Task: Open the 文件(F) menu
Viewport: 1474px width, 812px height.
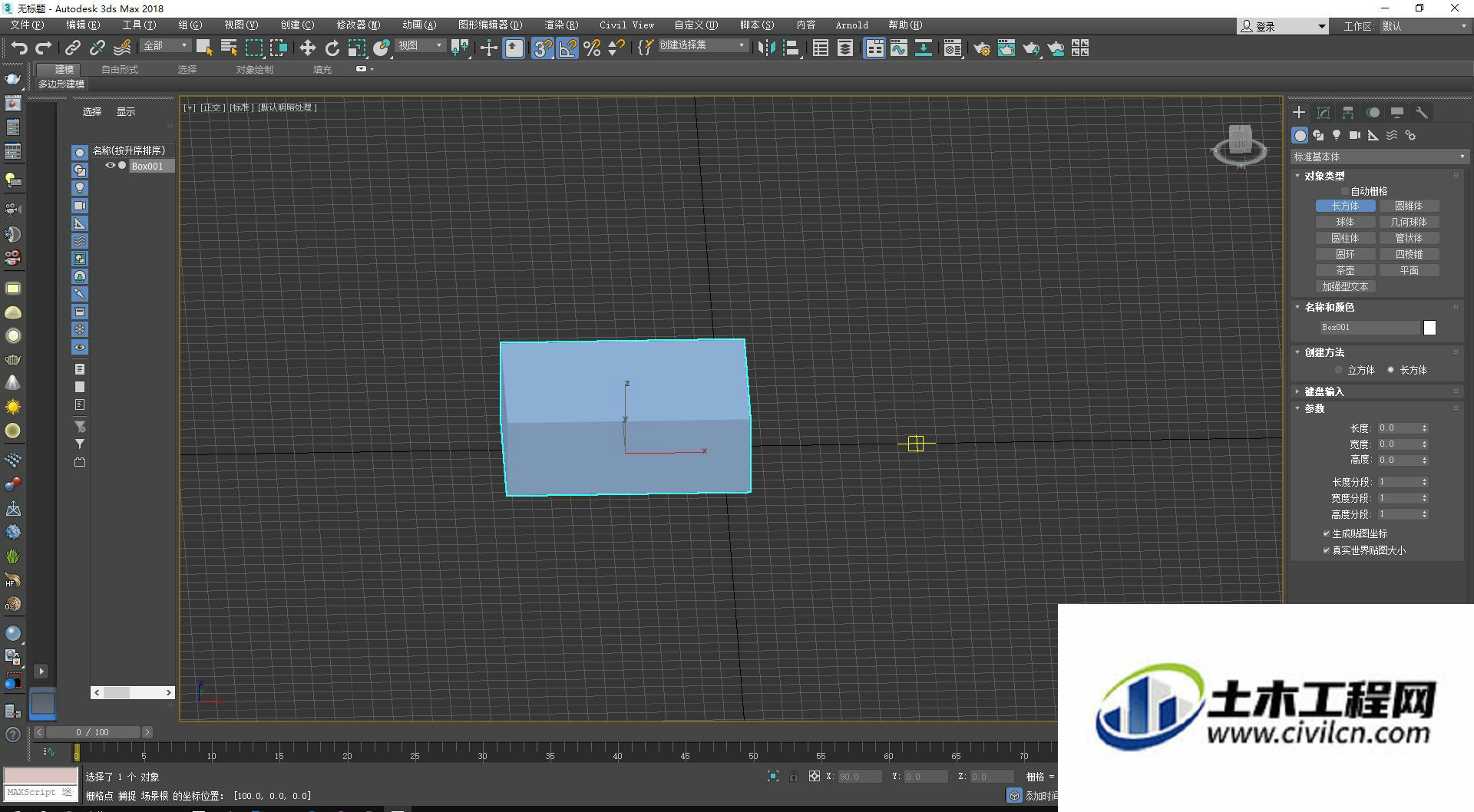Action: pos(27,25)
